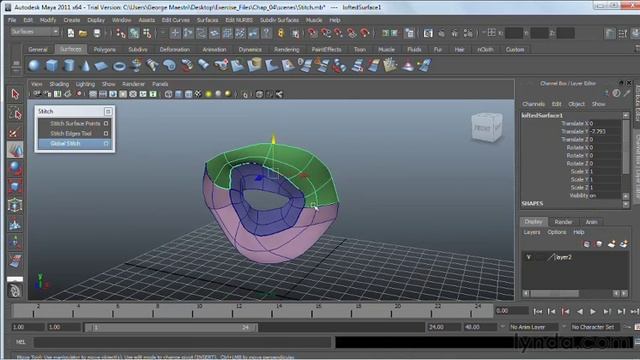Click the range slider bar
This screenshot has width=640, height=360.
[171, 327]
